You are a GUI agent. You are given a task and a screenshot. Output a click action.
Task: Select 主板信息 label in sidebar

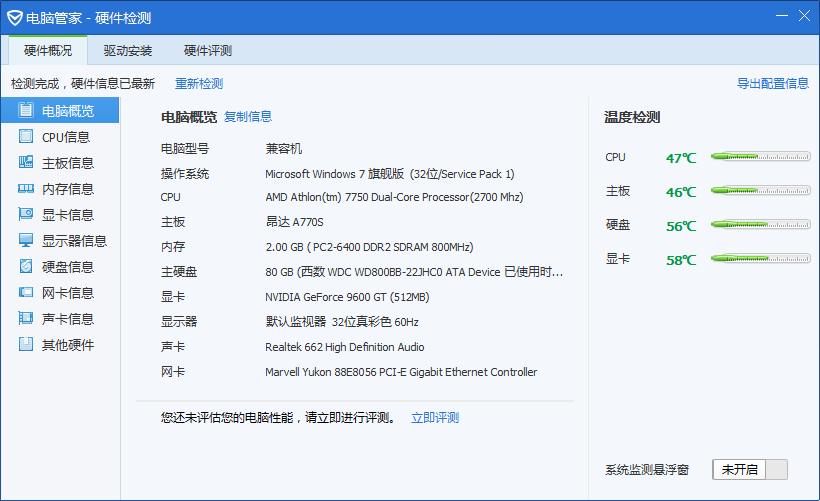pos(68,163)
